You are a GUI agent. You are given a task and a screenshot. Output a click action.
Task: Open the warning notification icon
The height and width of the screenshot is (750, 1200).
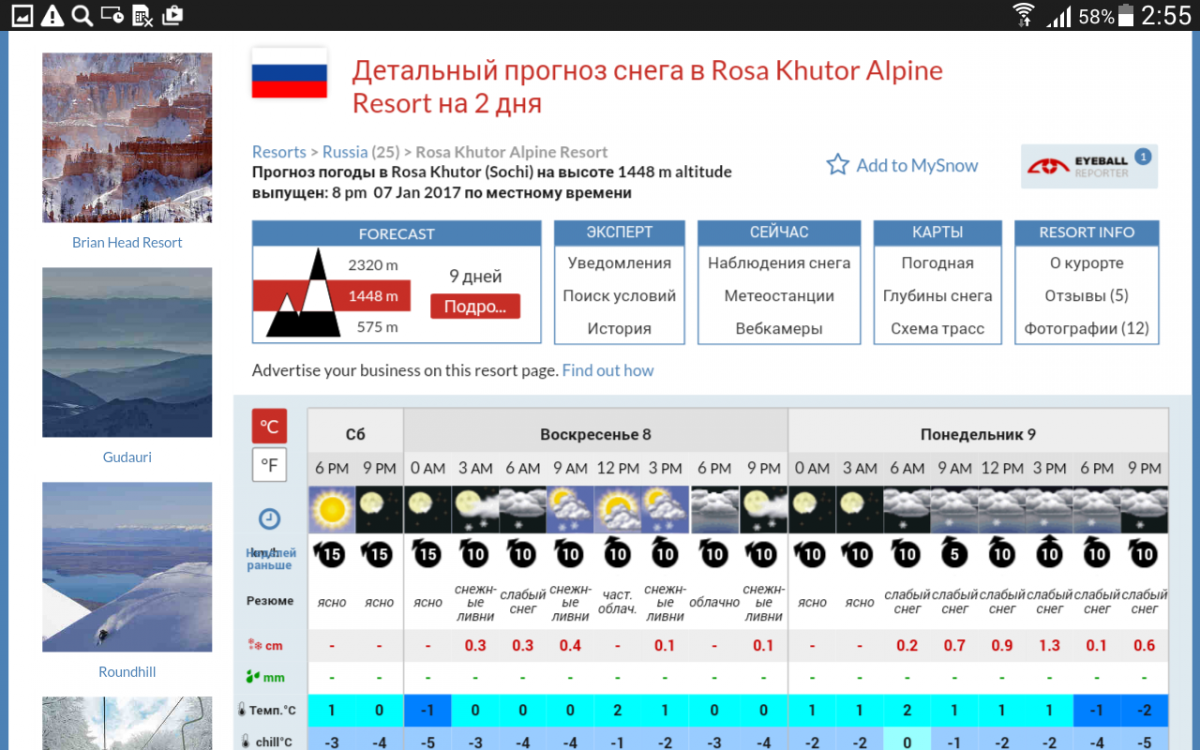52,15
